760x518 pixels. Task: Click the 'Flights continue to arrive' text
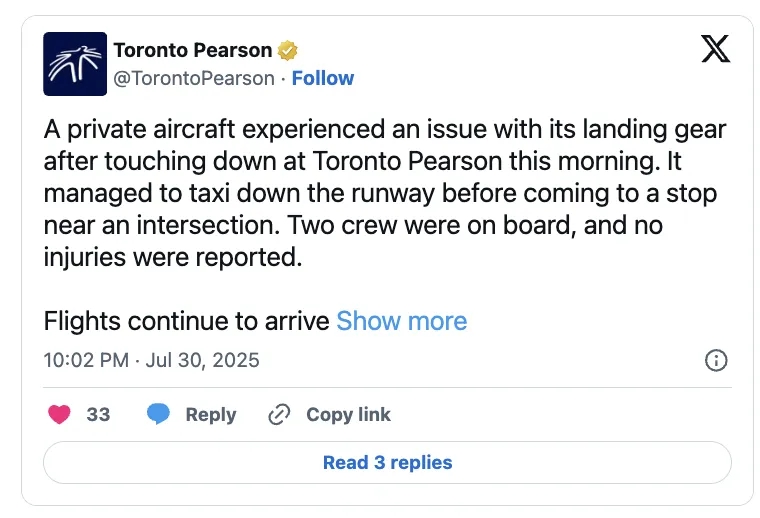tap(187, 321)
